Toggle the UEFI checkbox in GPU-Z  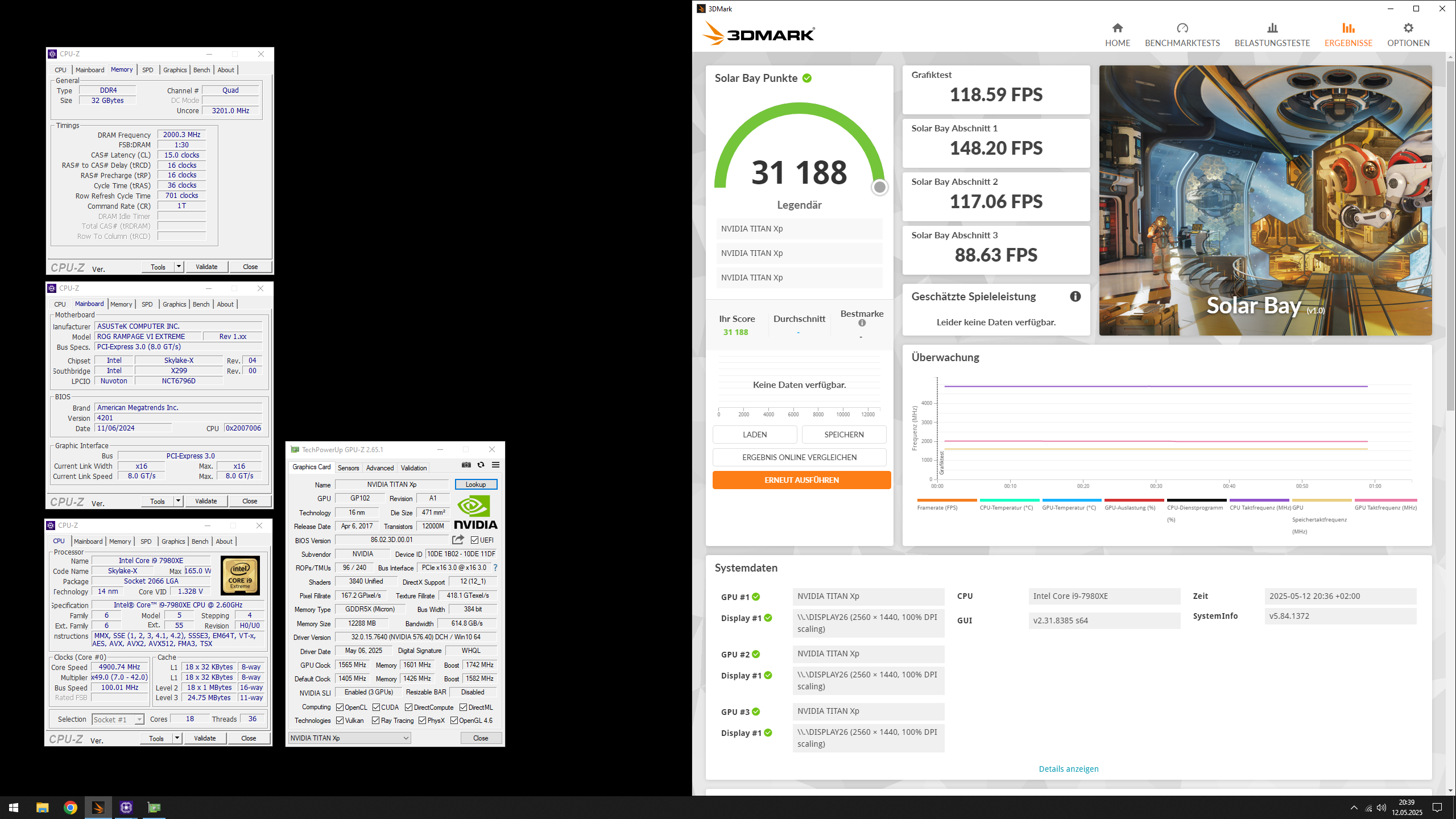pyautogui.click(x=474, y=540)
